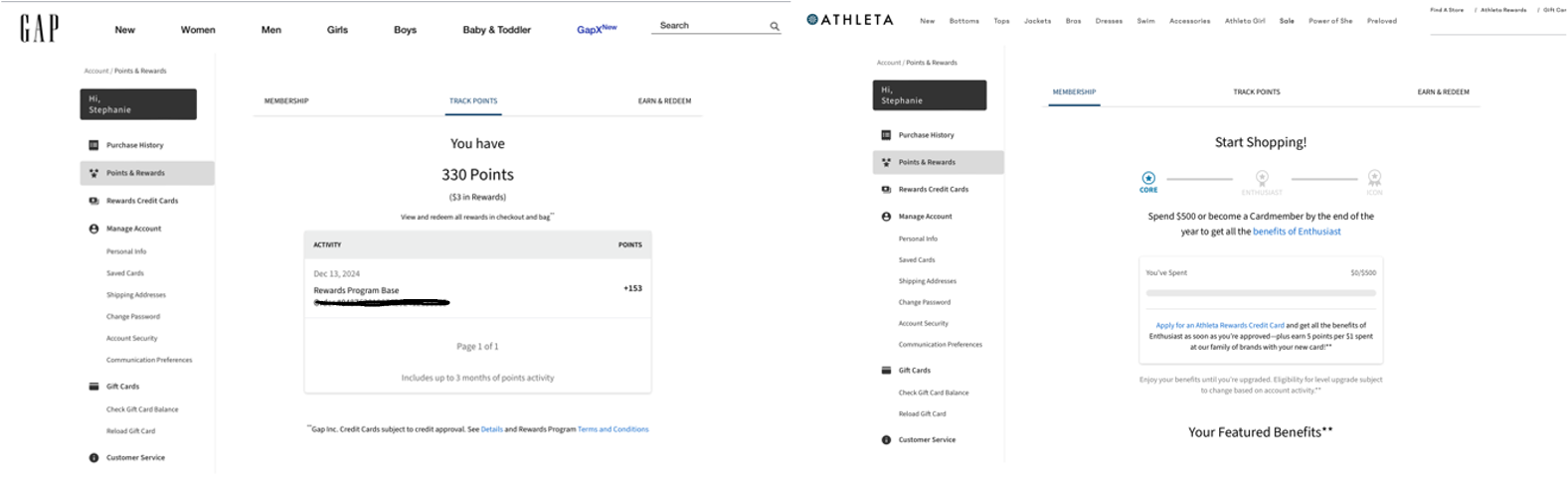The width and height of the screenshot is (1568, 480).
Task: Click Athleta Rewards Credit Cards icon
Action: (886, 189)
